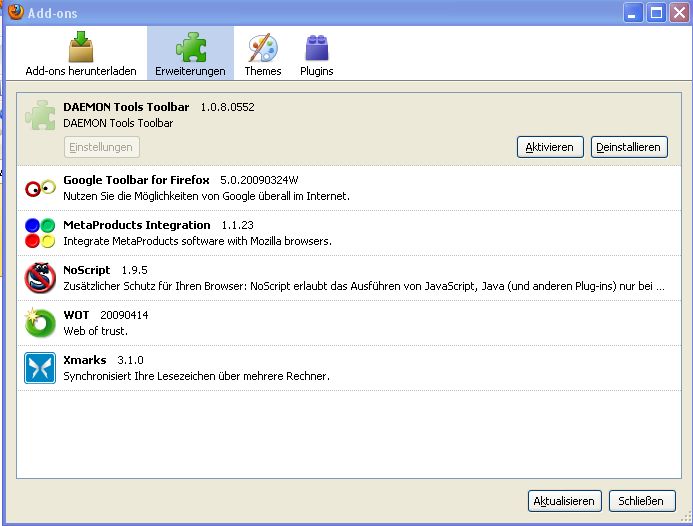Click Deinstallieren for DAEMON Tools Toolbar
Viewport: 693px width, 526px height.
[628, 147]
